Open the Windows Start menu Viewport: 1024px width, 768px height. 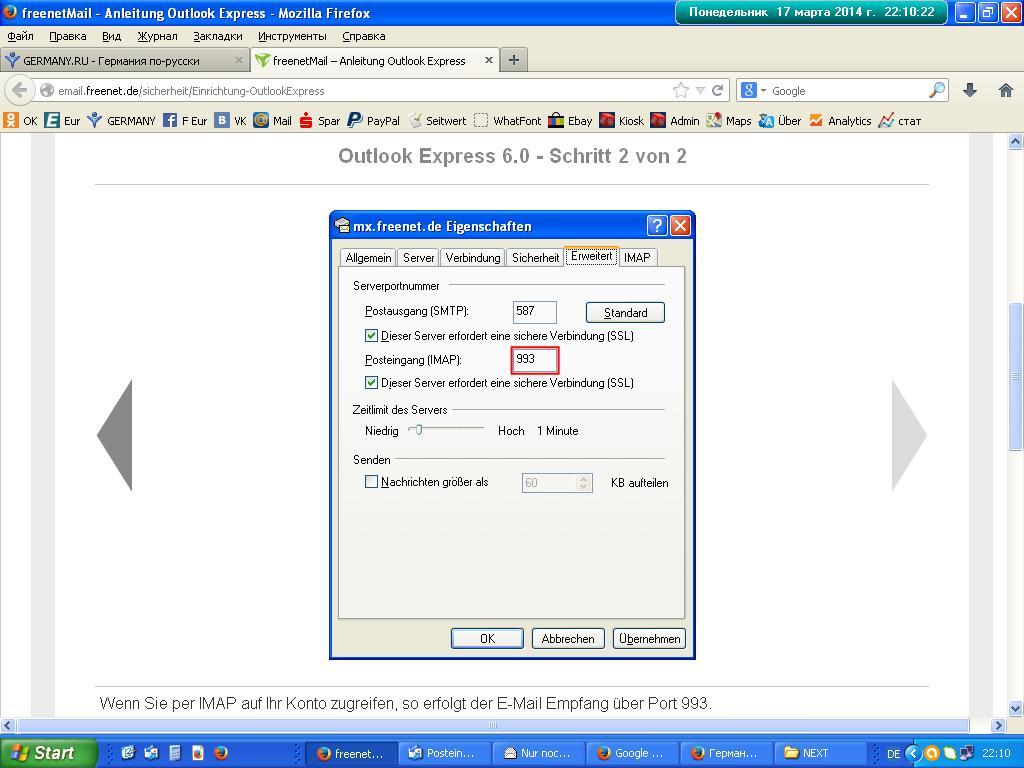point(47,753)
